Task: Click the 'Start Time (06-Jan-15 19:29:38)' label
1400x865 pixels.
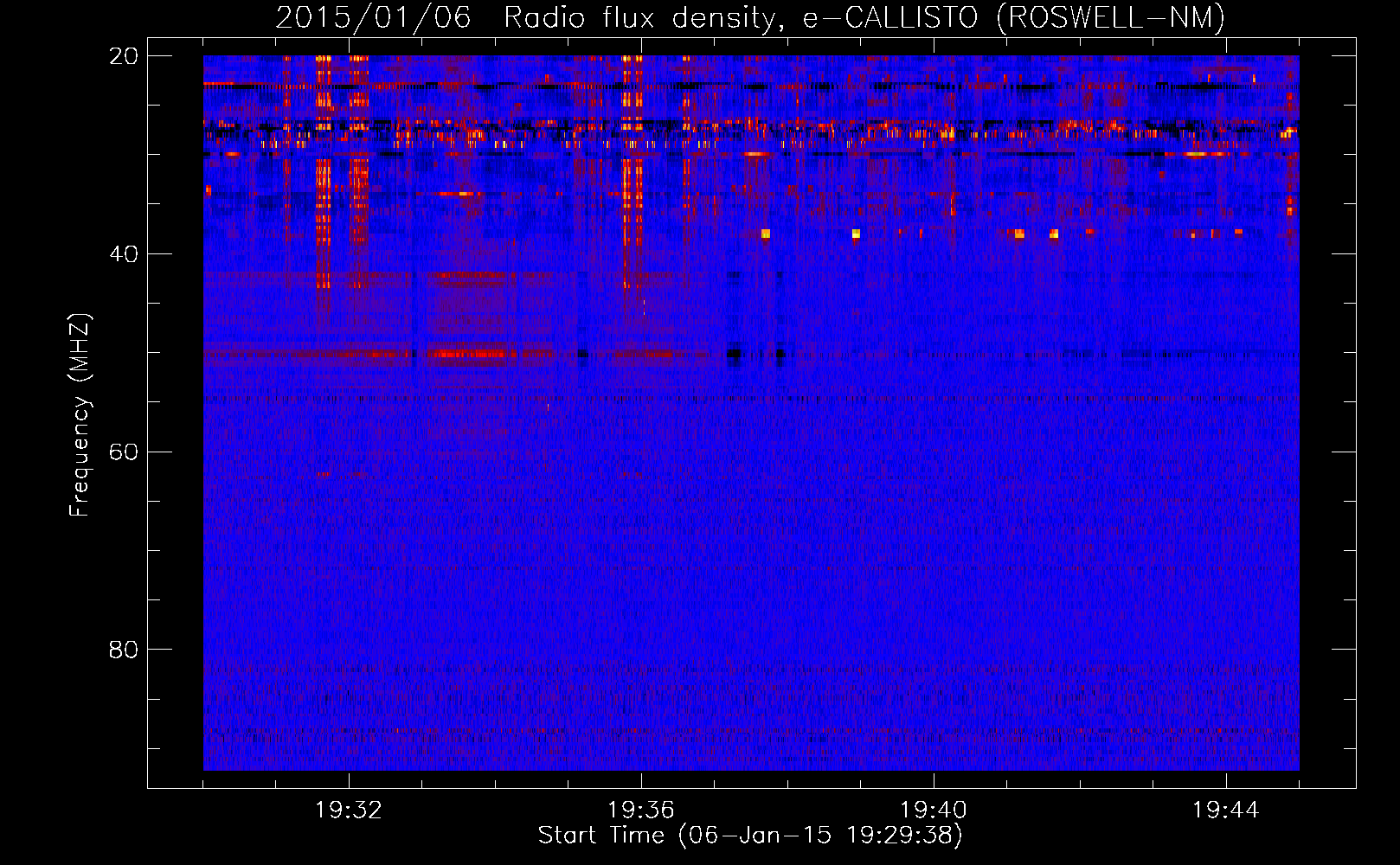Action: click(x=750, y=836)
